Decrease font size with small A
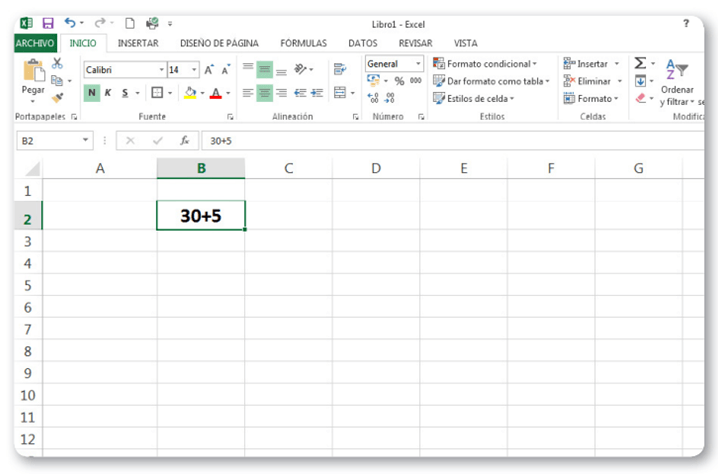The width and height of the screenshot is (718, 475). click(x=225, y=70)
